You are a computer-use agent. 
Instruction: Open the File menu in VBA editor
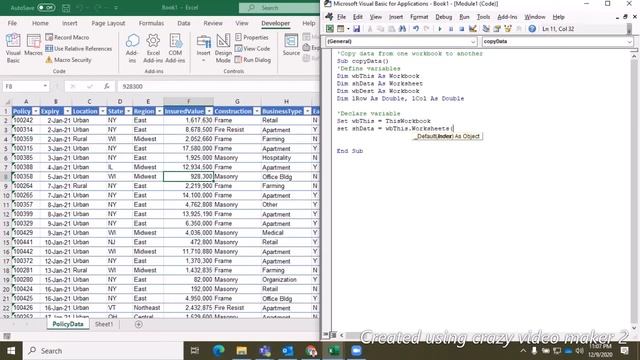pos(341,17)
